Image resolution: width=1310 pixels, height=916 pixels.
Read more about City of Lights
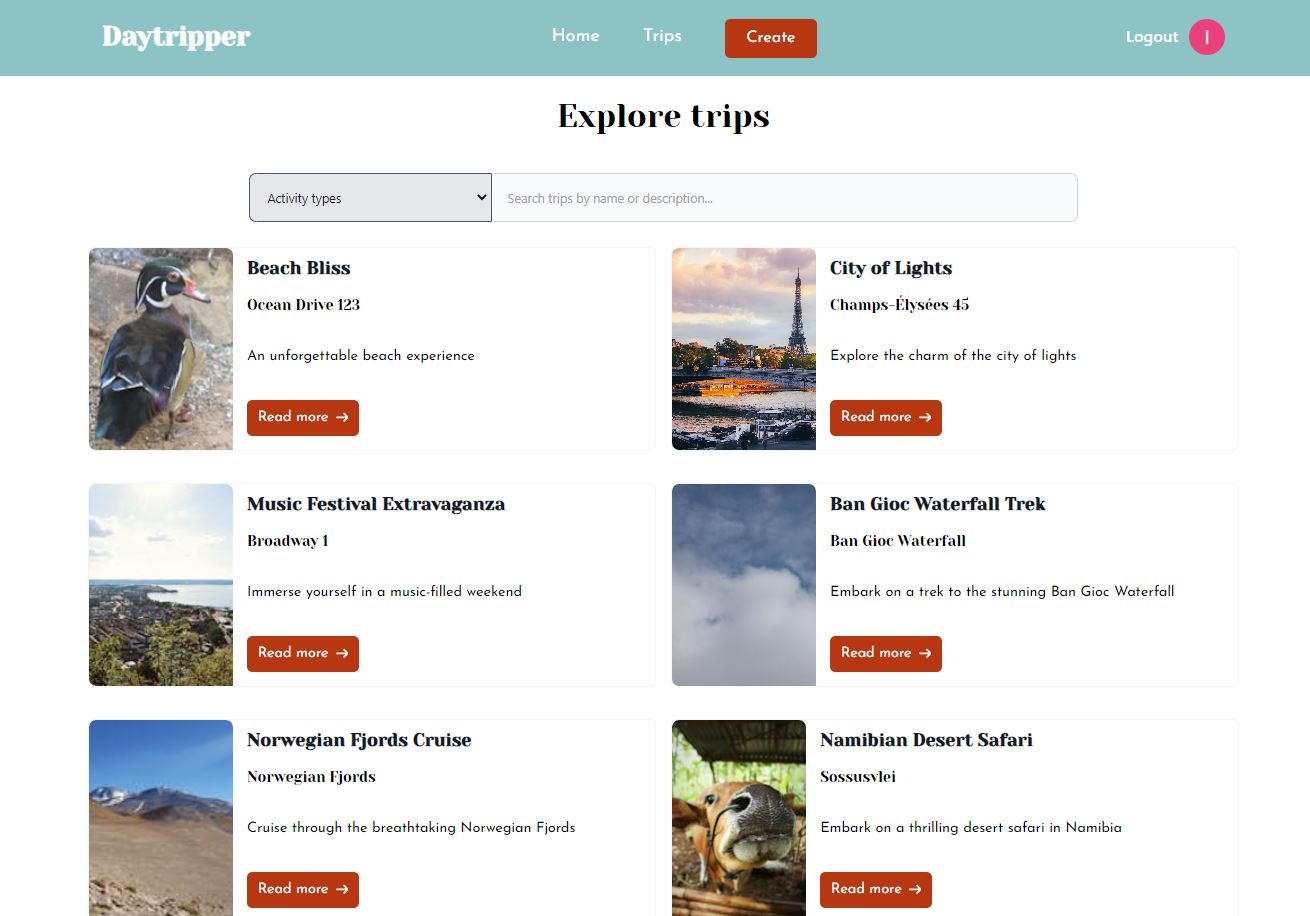tap(885, 417)
